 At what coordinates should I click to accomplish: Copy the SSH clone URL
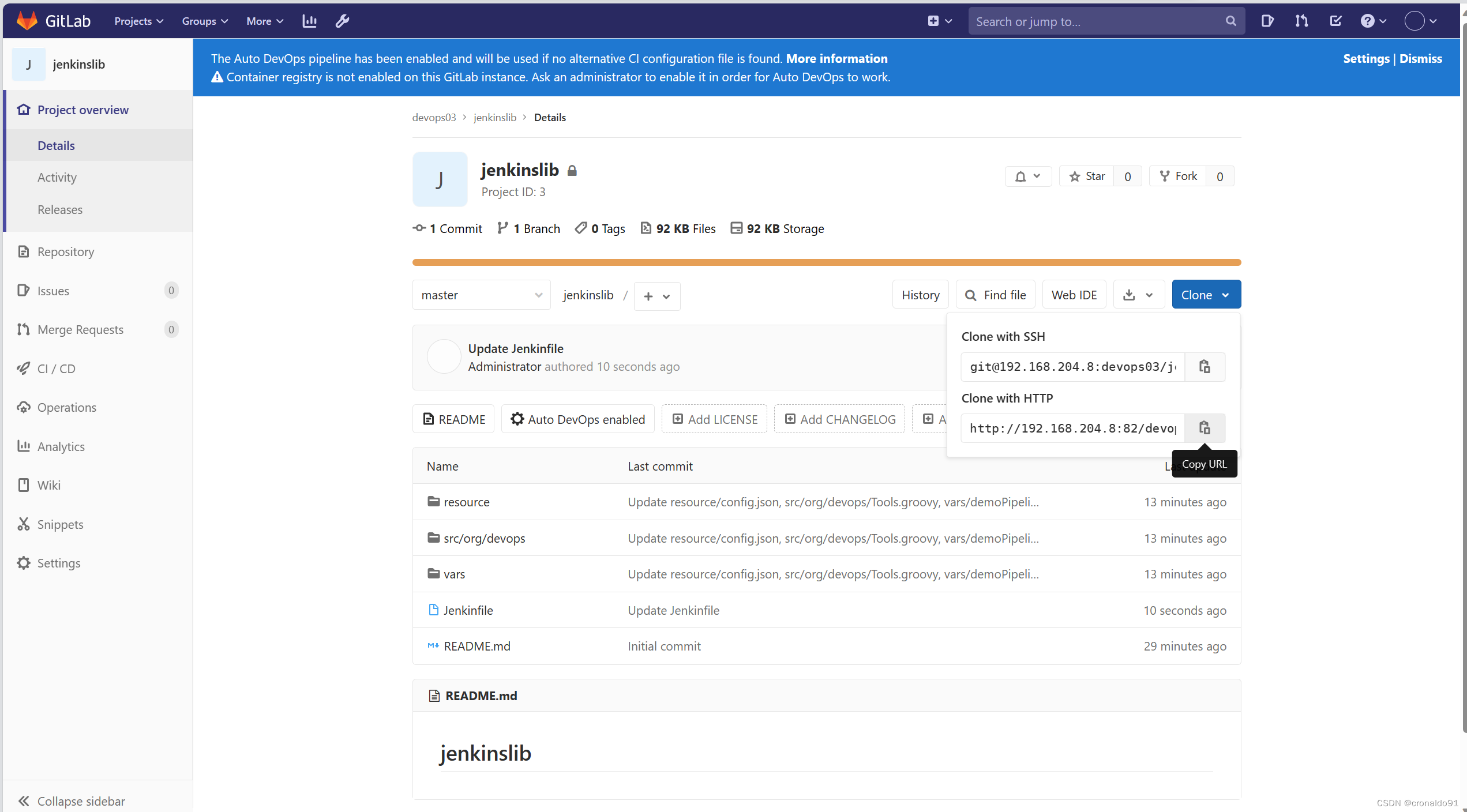click(x=1205, y=367)
